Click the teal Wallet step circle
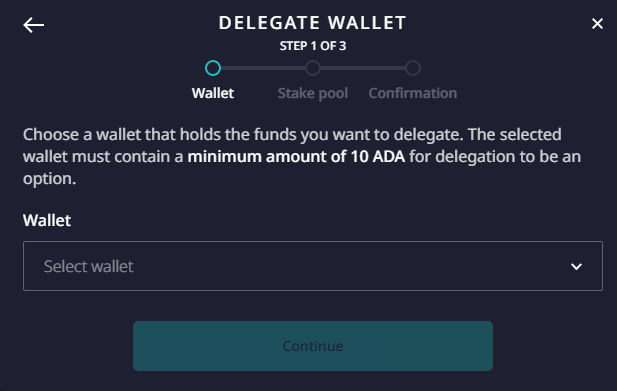Screen dimensions: 617x391 [x=213, y=68]
